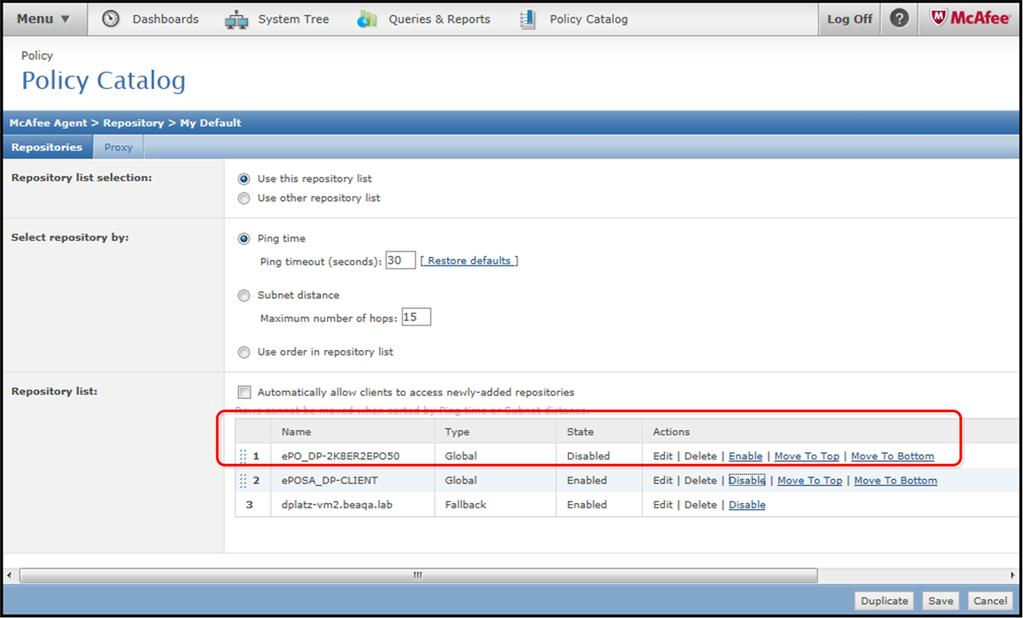Click Disable for ePOSA_DP-CLIENT
1023x618 pixels.
(747, 480)
